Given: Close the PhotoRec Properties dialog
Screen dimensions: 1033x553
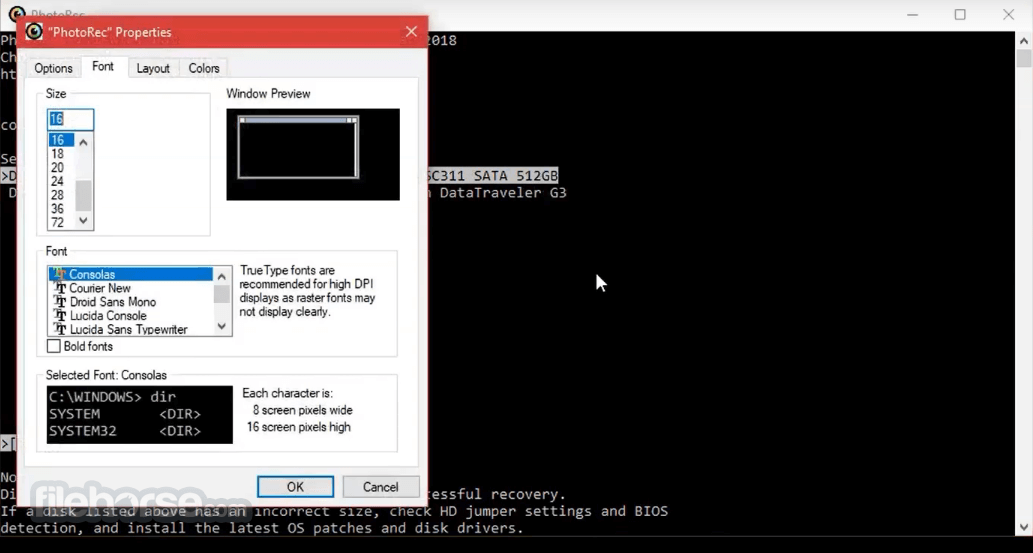Looking at the screenshot, I should 411,32.
